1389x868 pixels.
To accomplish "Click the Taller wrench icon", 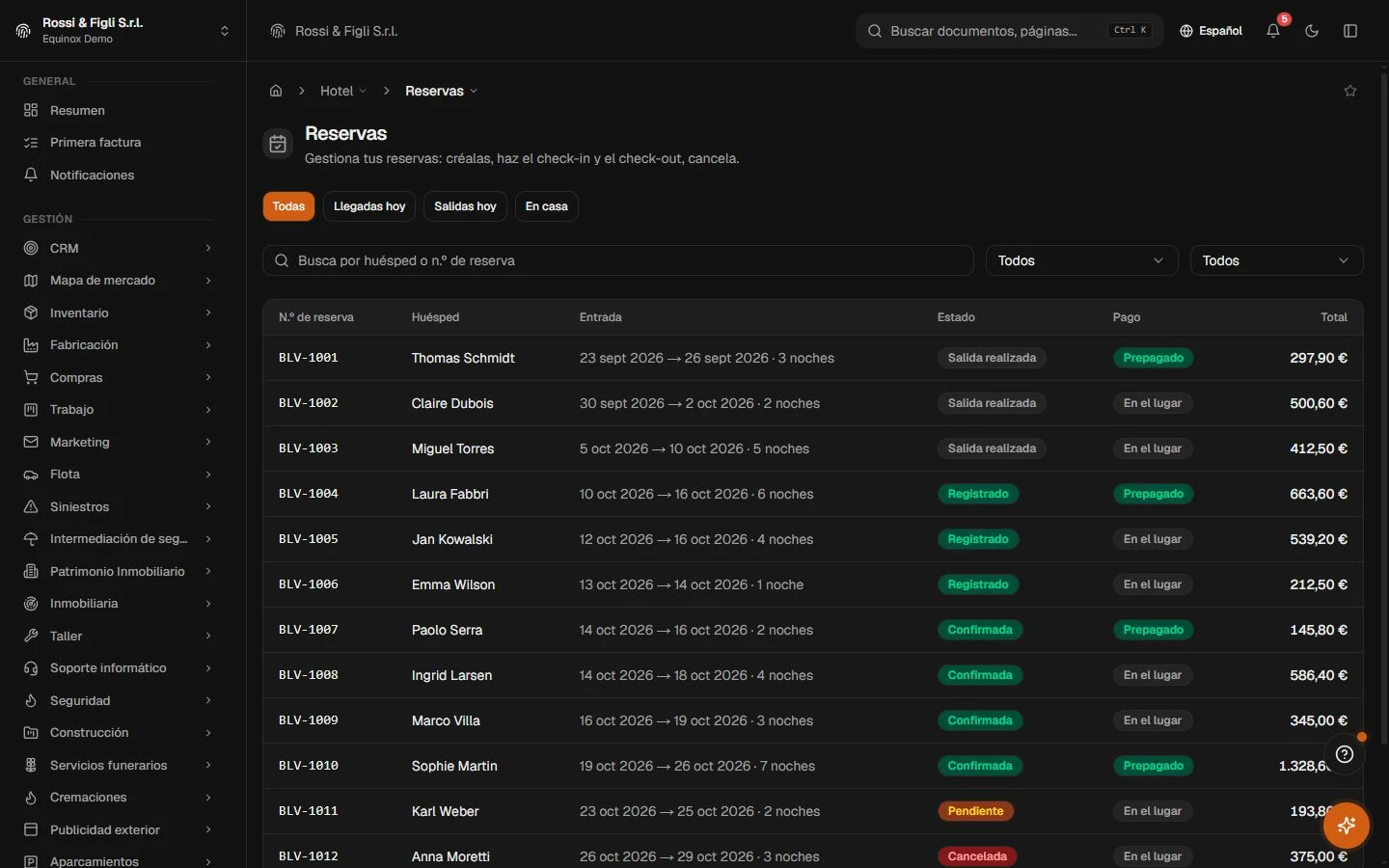I will pyautogui.click(x=31, y=636).
